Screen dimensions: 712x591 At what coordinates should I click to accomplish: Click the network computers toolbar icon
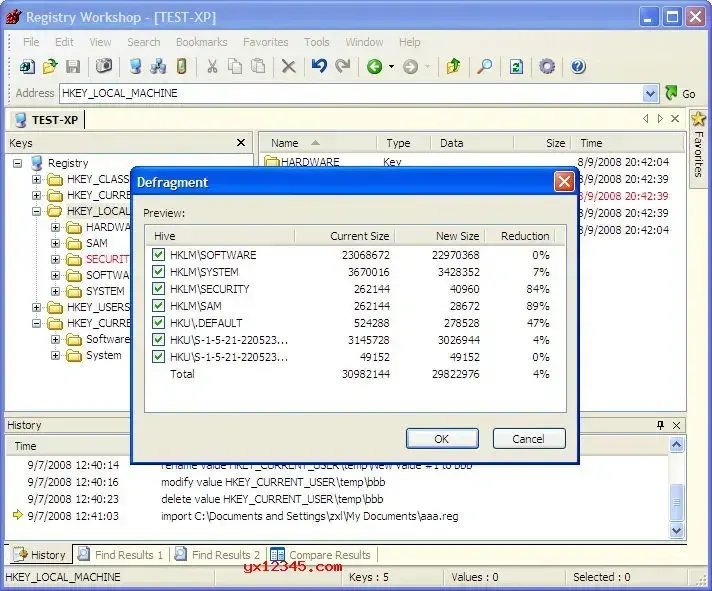(x=158, y=67)
